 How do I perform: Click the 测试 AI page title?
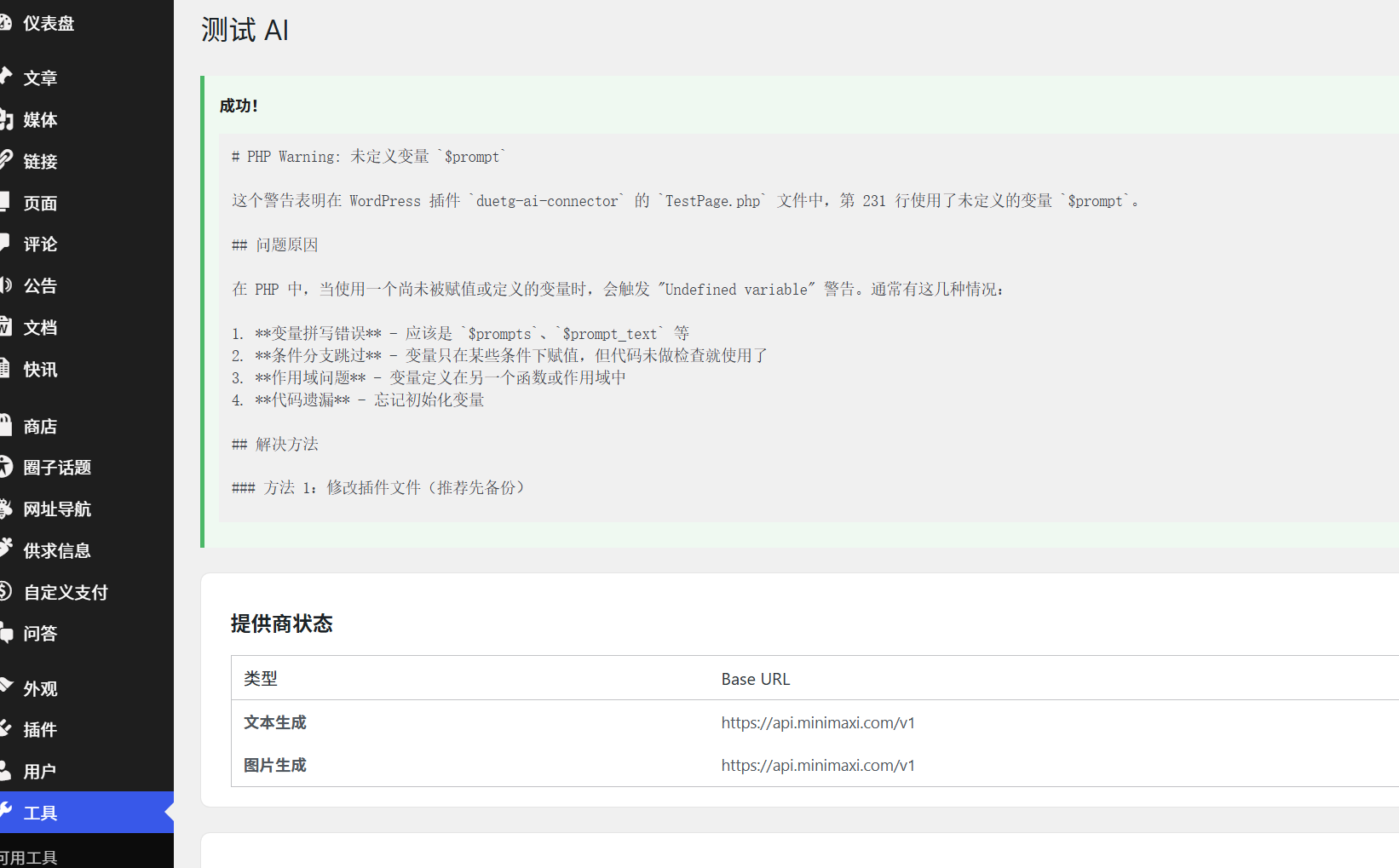[245, 30]
